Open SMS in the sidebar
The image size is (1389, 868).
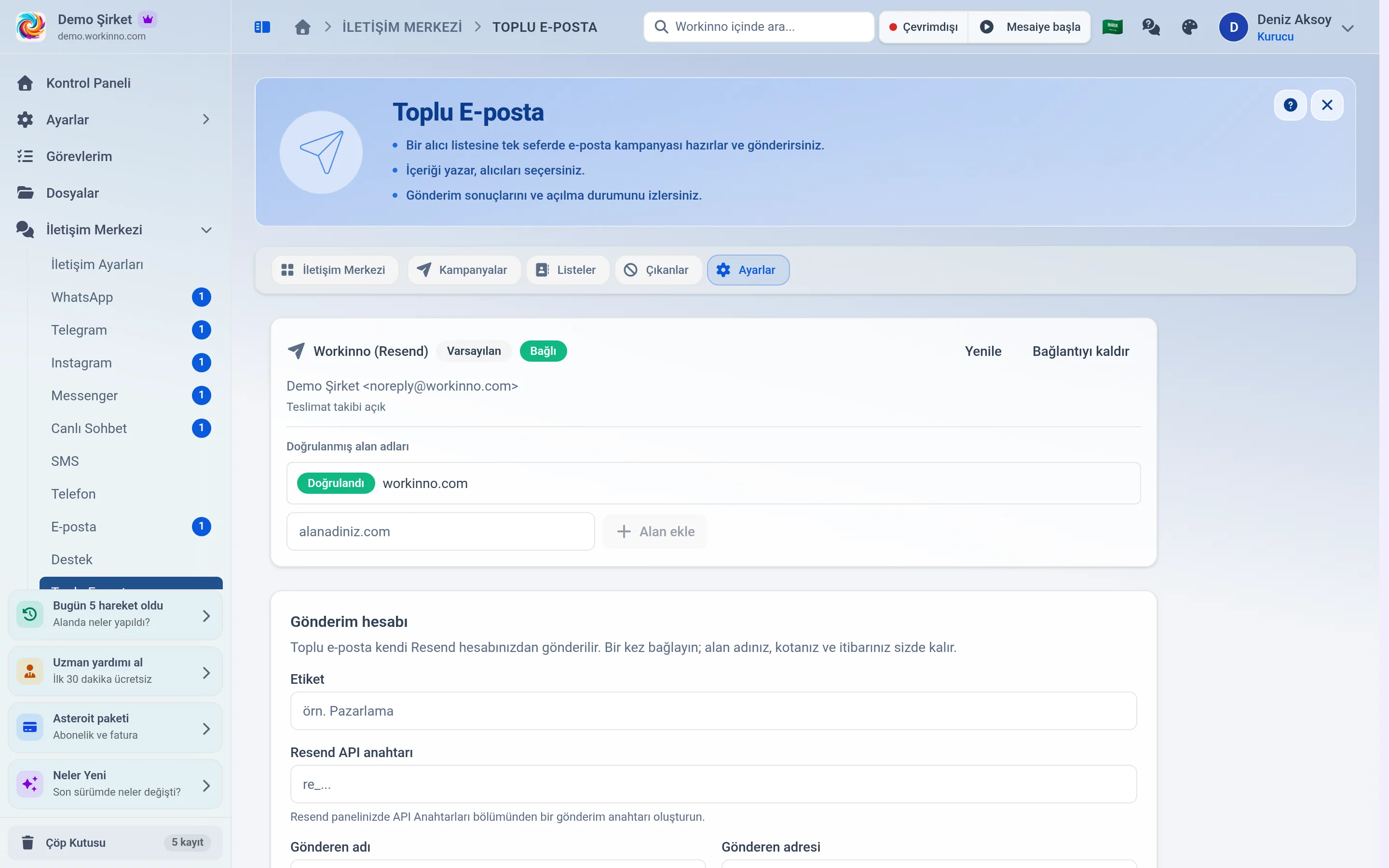pos(131,461)
